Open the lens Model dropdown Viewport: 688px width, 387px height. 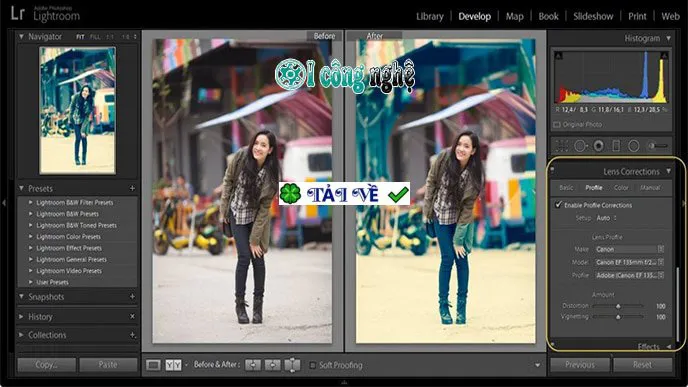click(629, 262)
